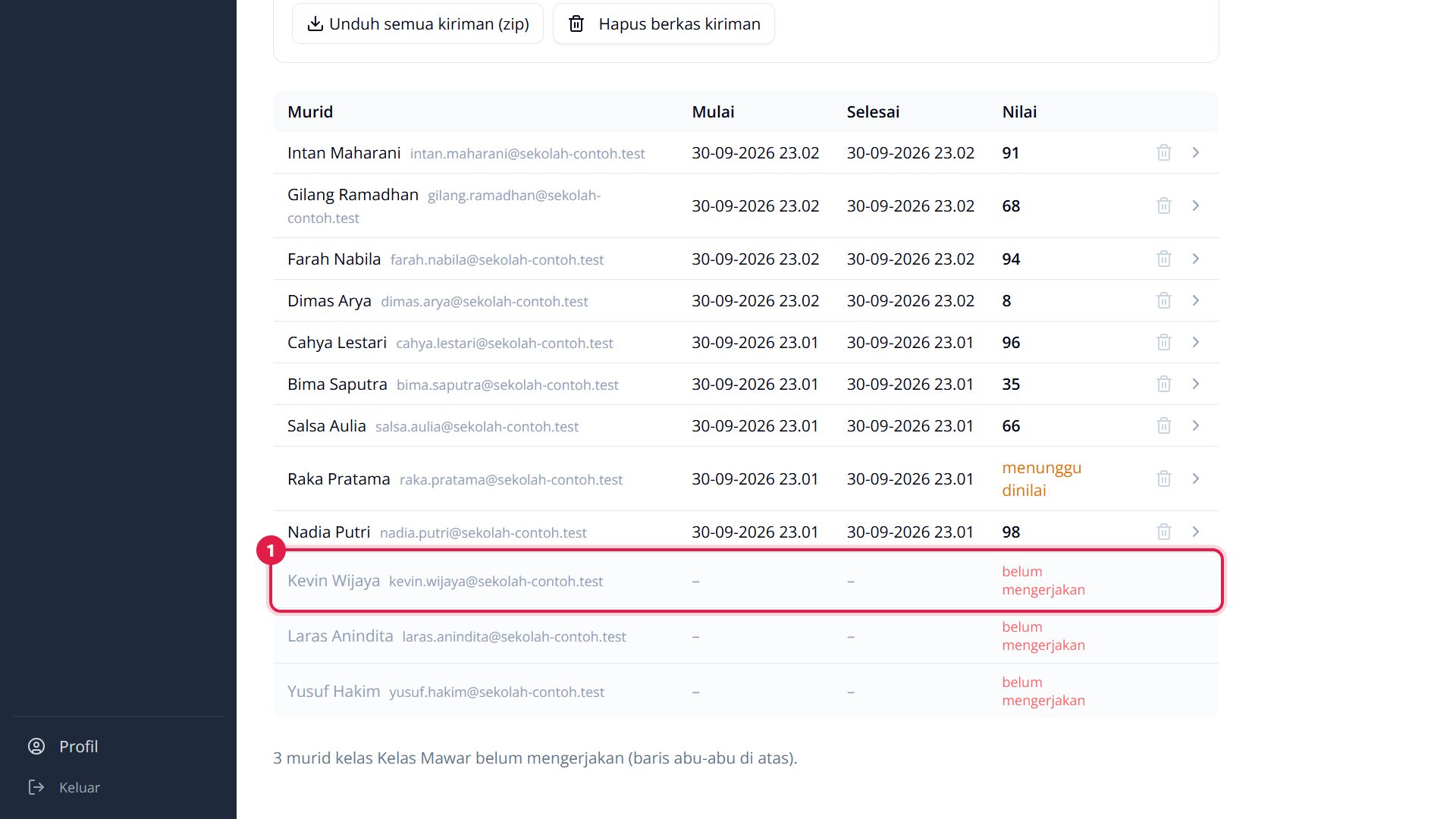Click Kevin Wijaya's name

[x=334, y=580]
